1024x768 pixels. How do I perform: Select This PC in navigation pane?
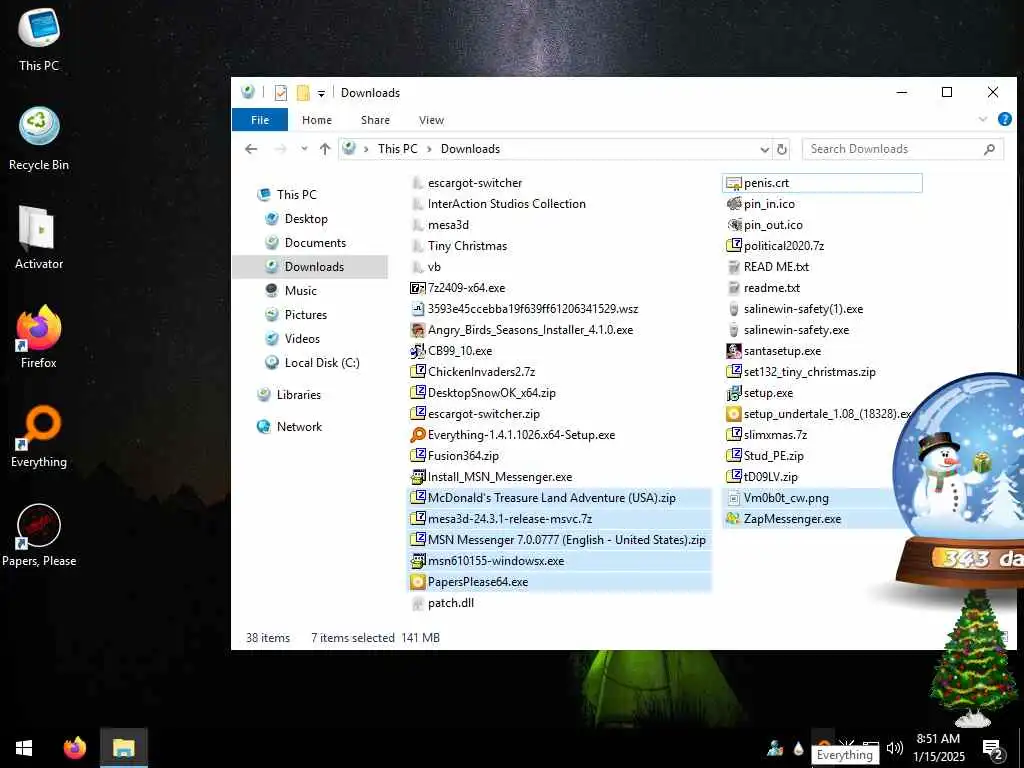(296, 195)
